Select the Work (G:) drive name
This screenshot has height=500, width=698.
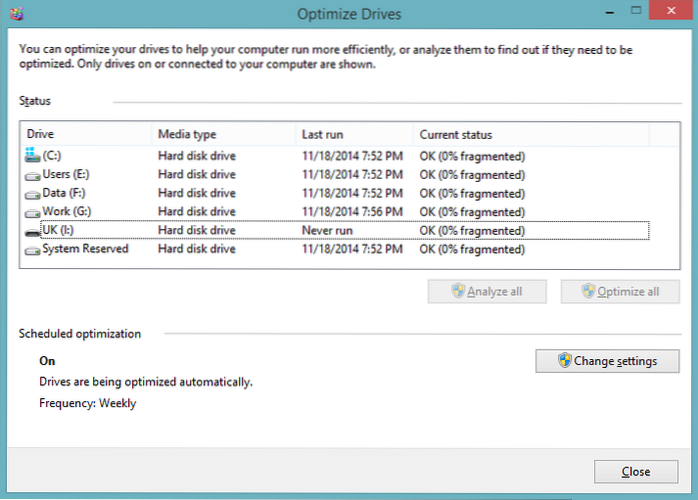pyautogui.click(x=67, y=211)
